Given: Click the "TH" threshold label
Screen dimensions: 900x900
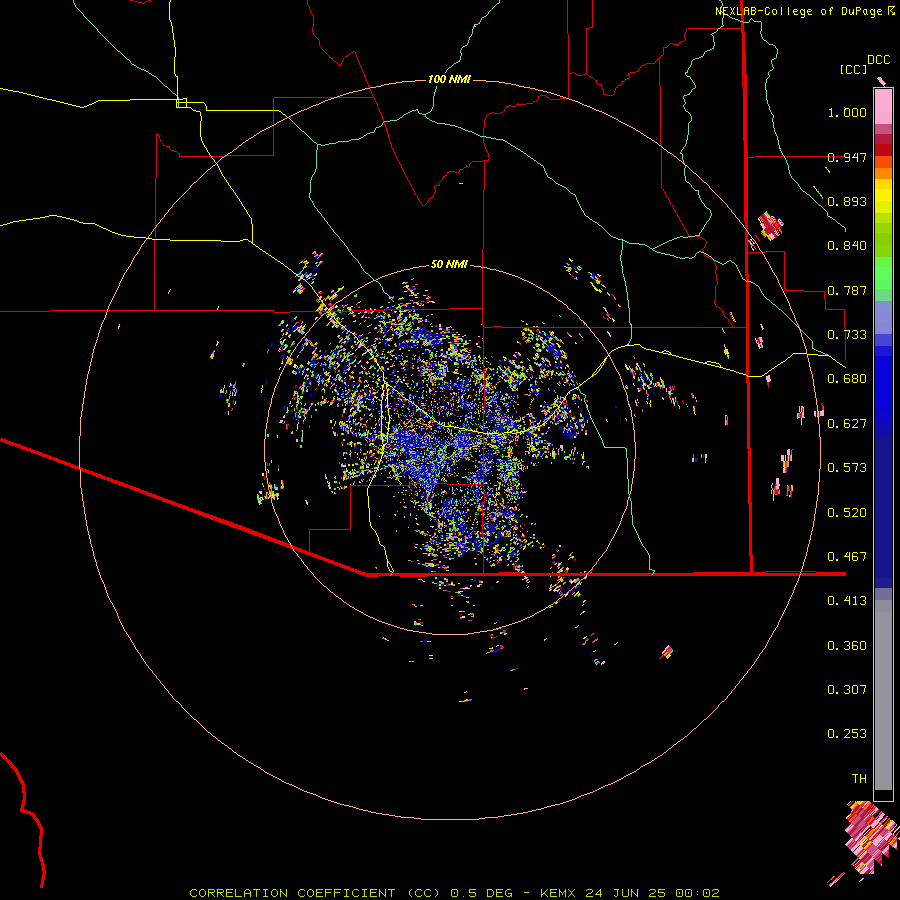Looking at the screenshot, I should [x=859, y=779].
